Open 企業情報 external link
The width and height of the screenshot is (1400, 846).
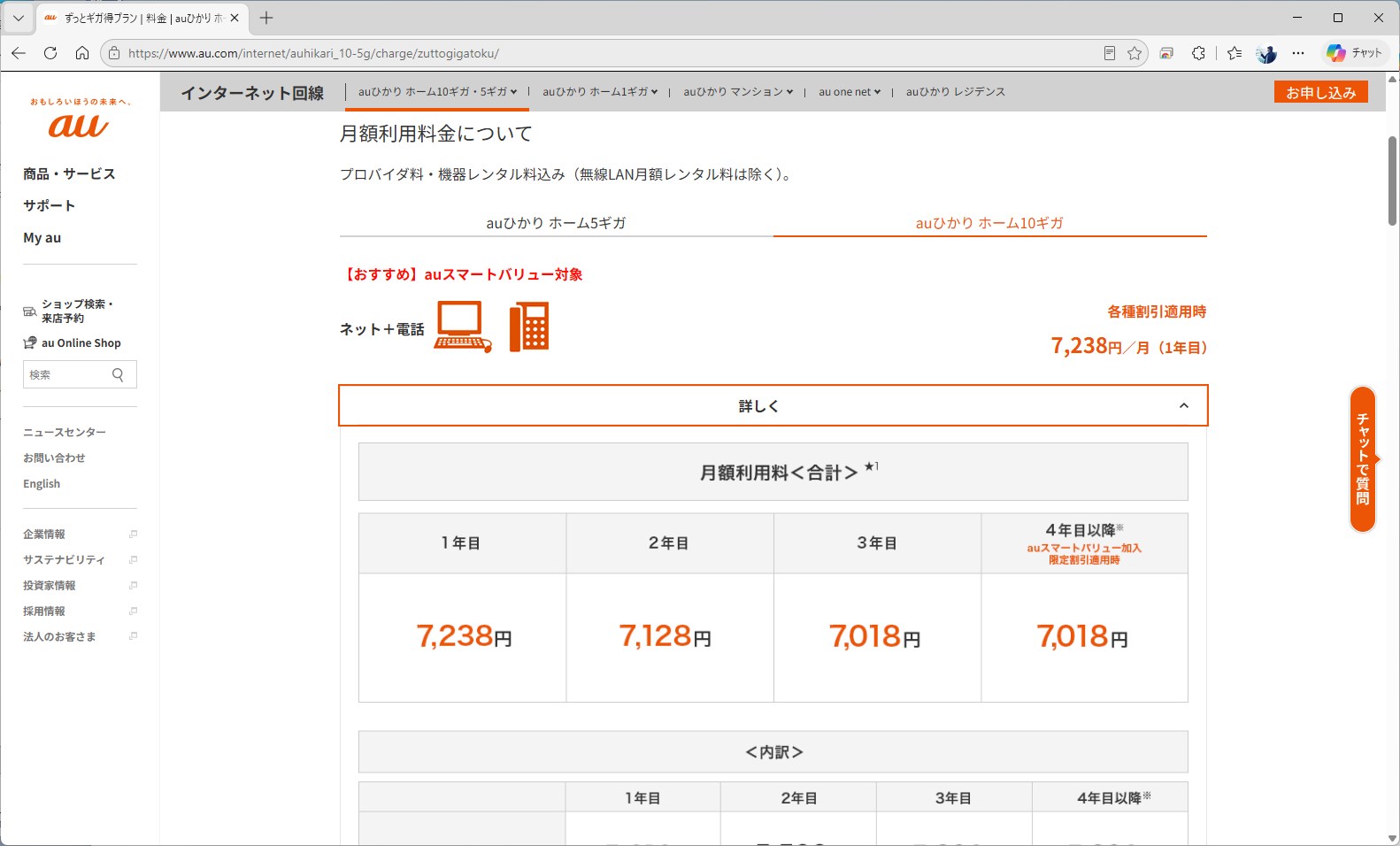click(80, 534)
